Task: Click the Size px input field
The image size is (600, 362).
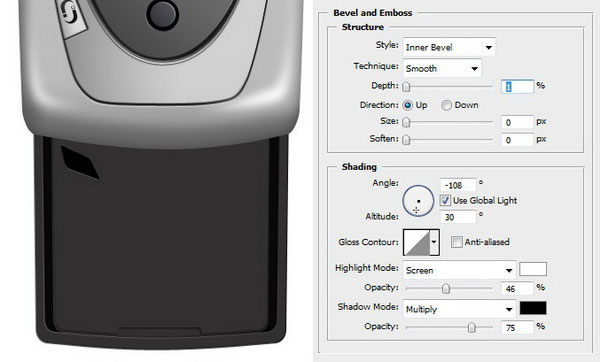Action: point(517,122)
